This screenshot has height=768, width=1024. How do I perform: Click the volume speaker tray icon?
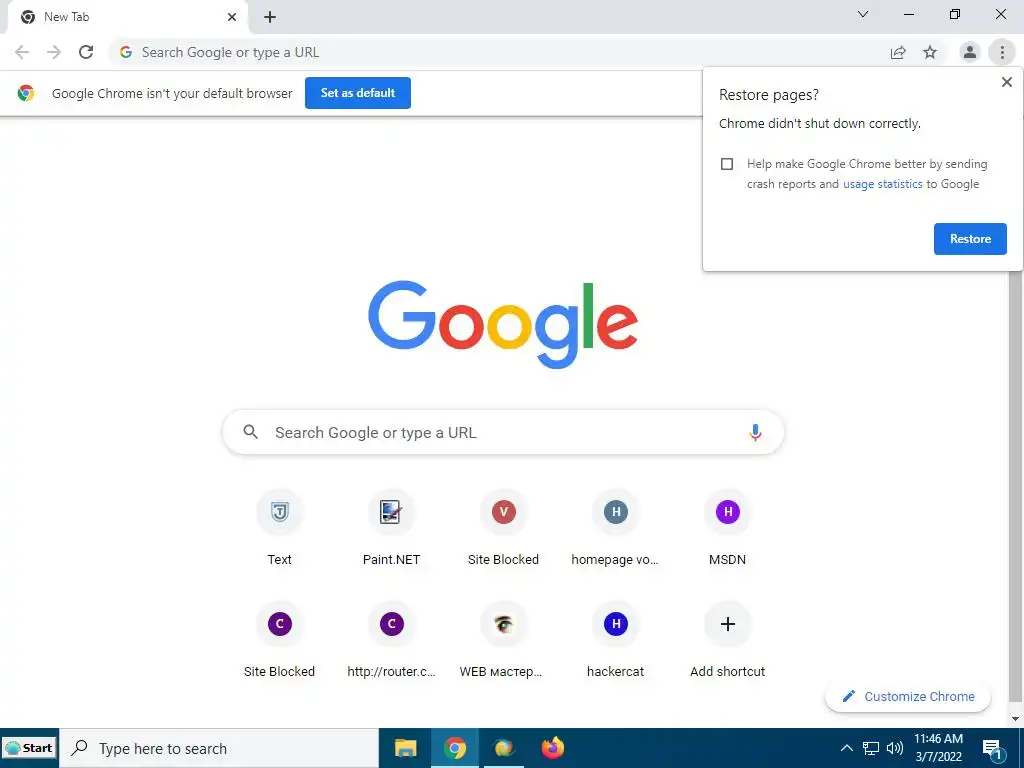(x=895, y=748)
